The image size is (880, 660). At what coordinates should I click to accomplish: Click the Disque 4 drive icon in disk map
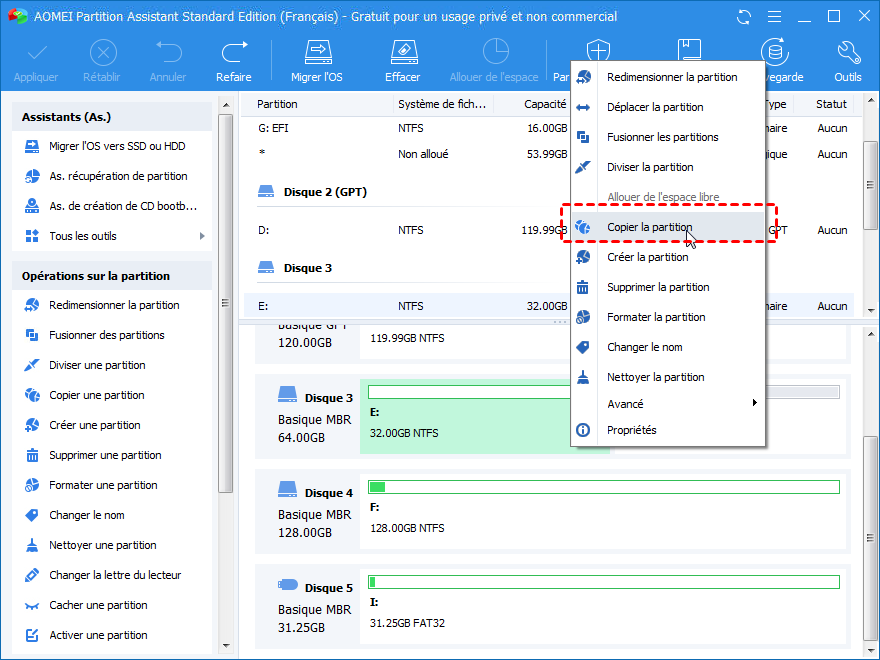click(287, 489)
